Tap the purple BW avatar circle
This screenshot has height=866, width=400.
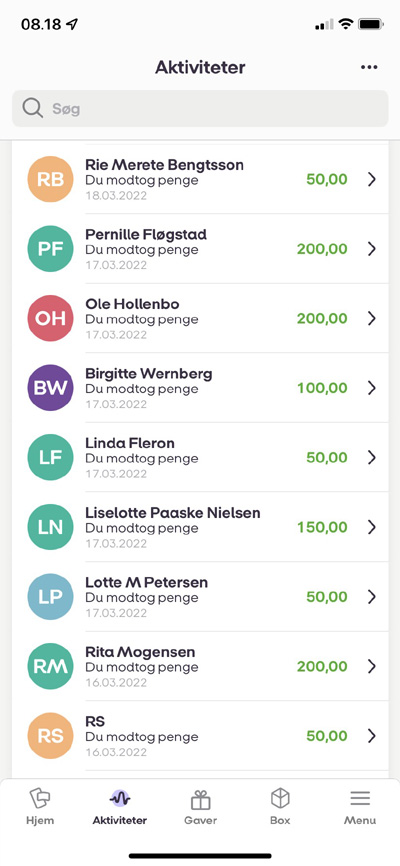[x=50, y=388]
